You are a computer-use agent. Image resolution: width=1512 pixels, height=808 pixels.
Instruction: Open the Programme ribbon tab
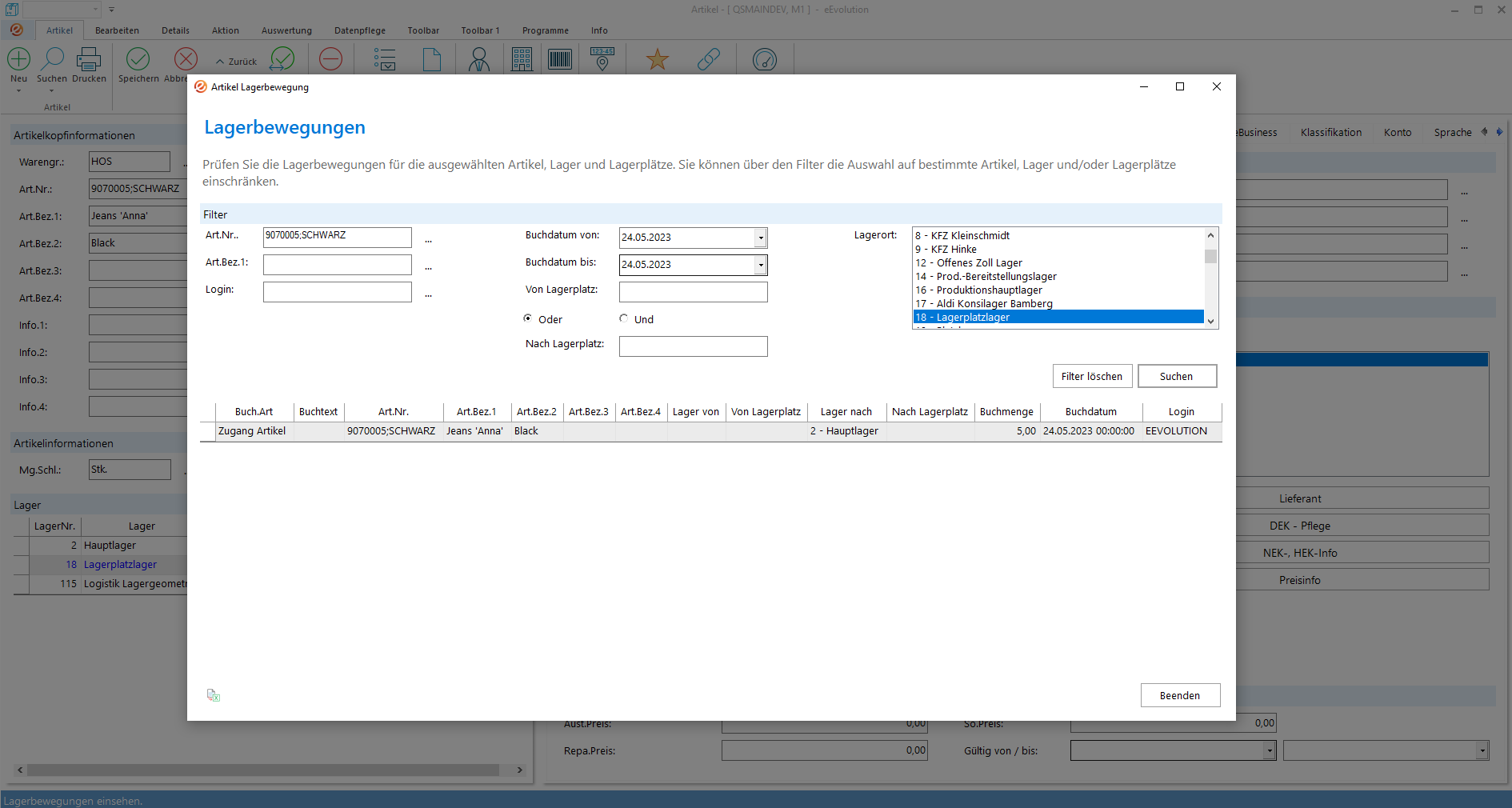[546, 30]
